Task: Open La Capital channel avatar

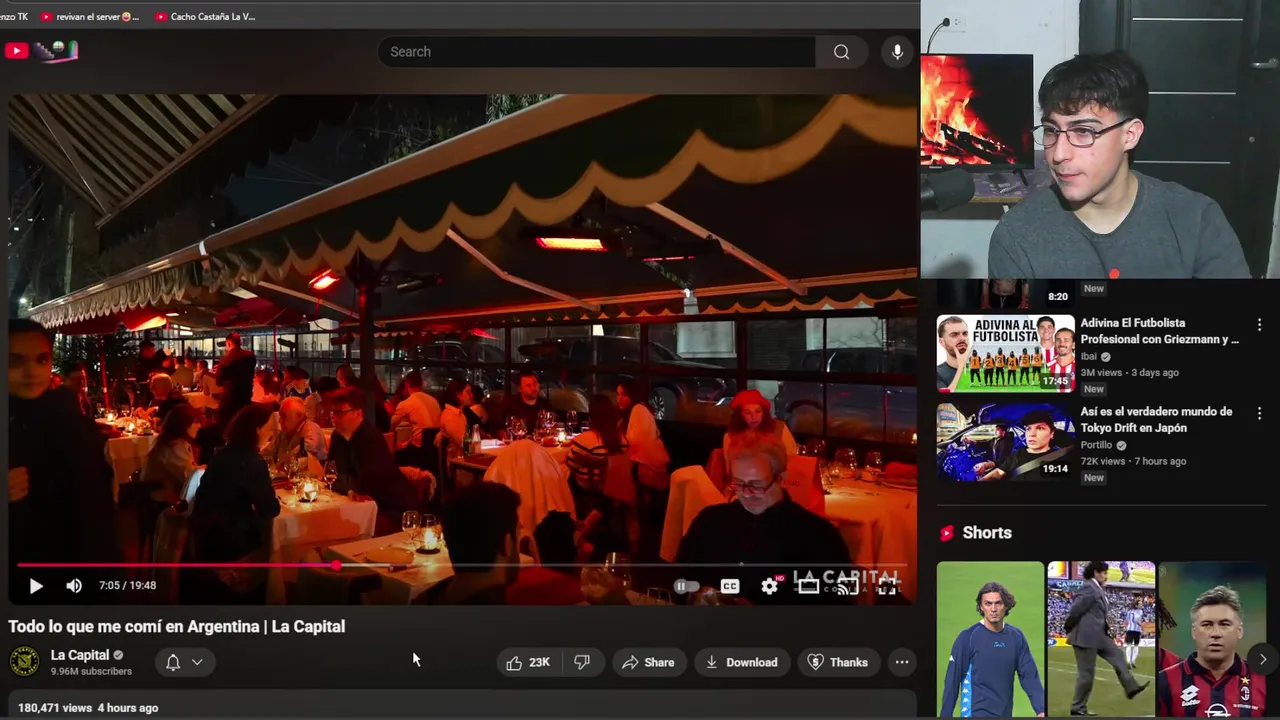Action: click(x=24, y=662)
